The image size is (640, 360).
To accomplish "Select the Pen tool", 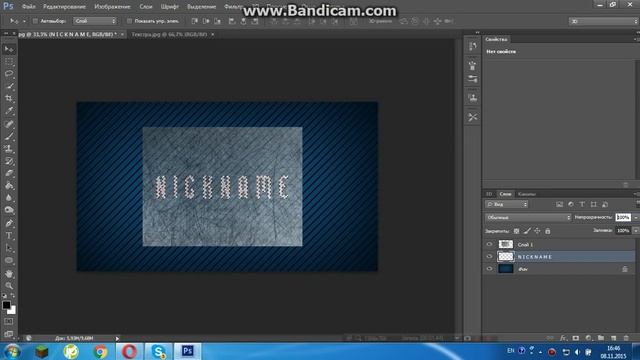I will (x=9, y=223).
